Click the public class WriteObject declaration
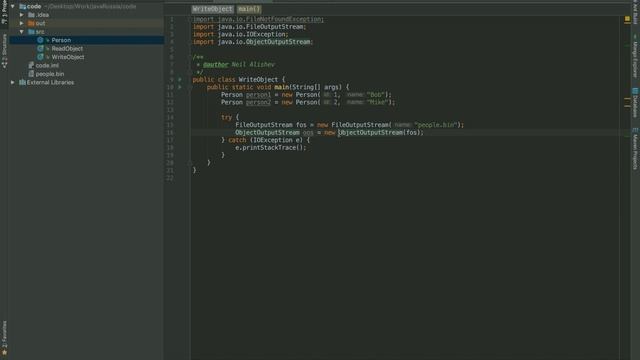The height and width of the screenshot is (360, 640). click(x=239, y=80)
